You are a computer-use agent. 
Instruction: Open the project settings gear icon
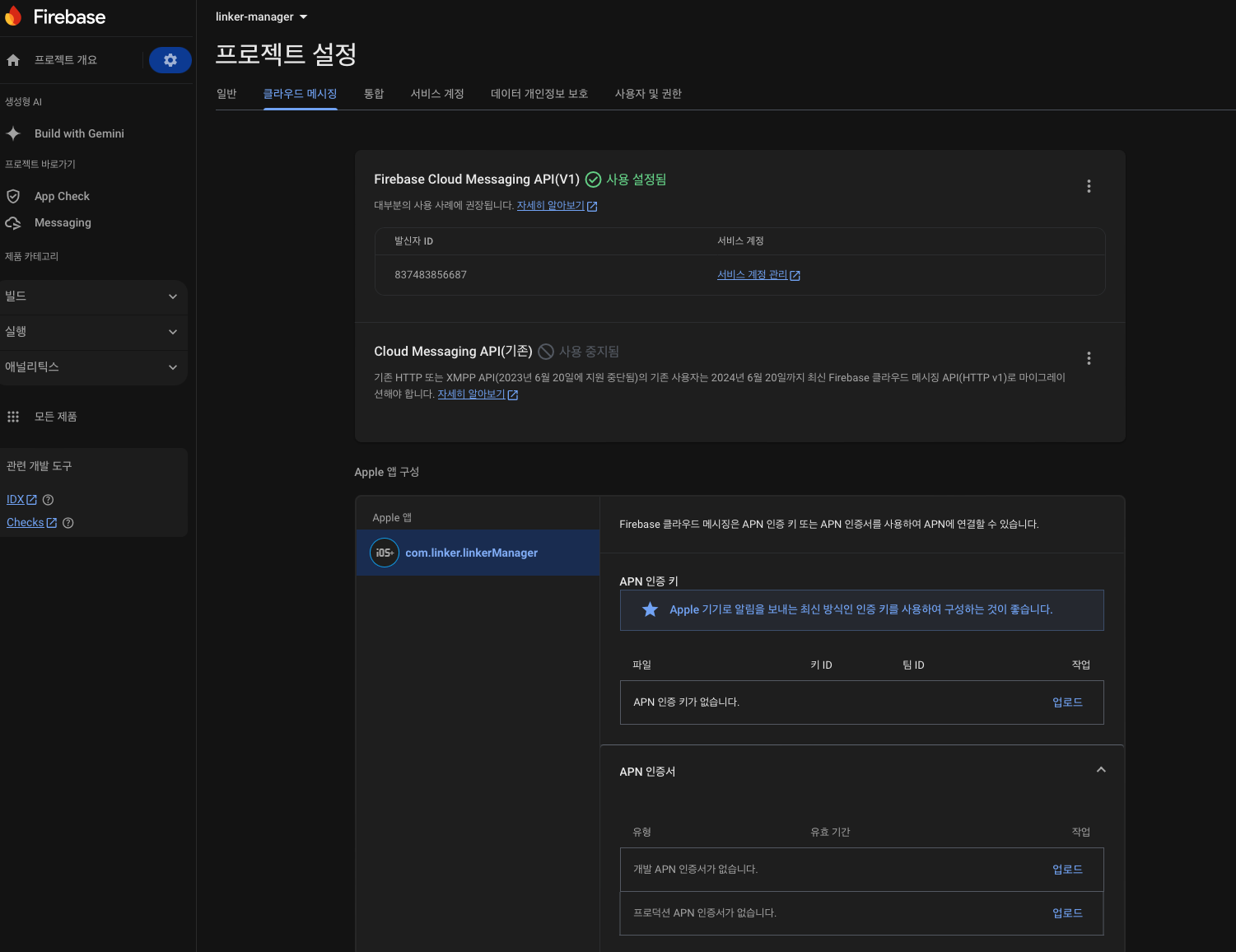170,60
